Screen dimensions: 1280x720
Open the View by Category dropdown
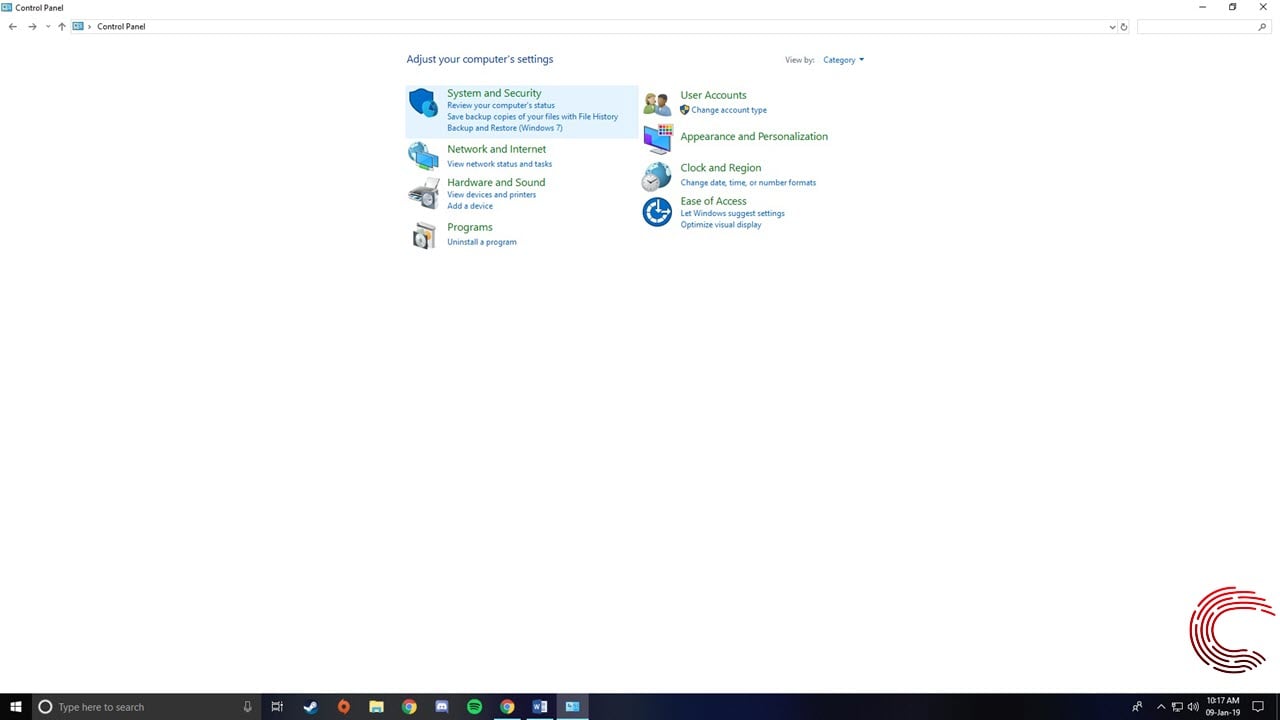(x=843, y=60)
